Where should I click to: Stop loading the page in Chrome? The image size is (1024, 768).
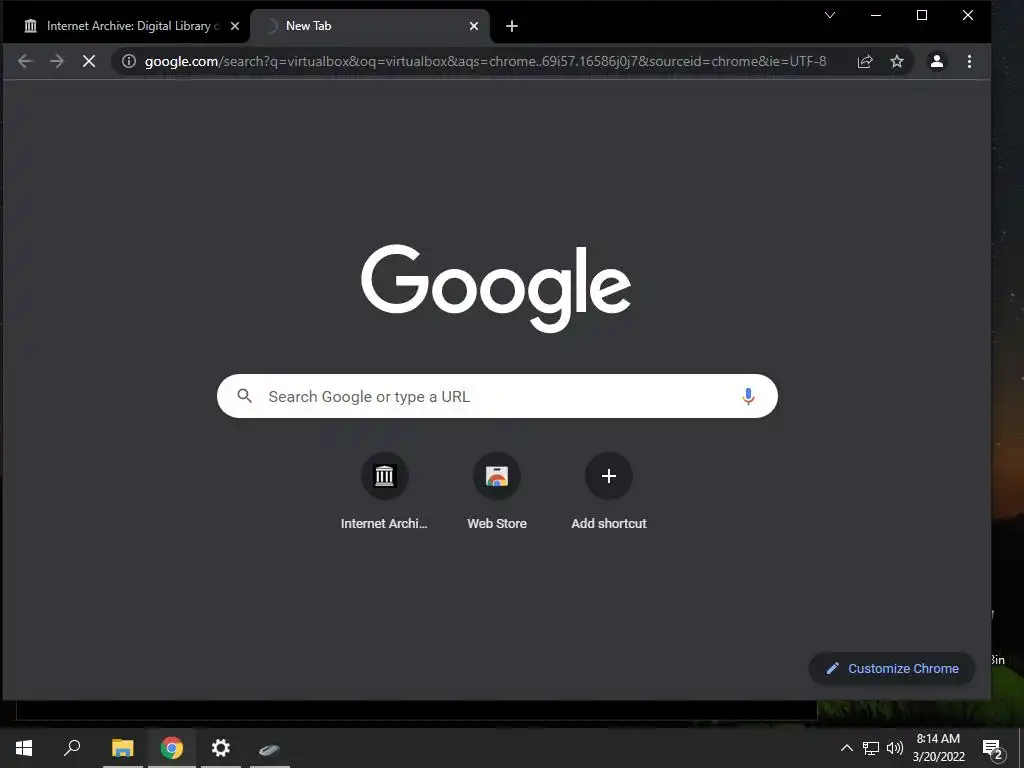[89, 61]
